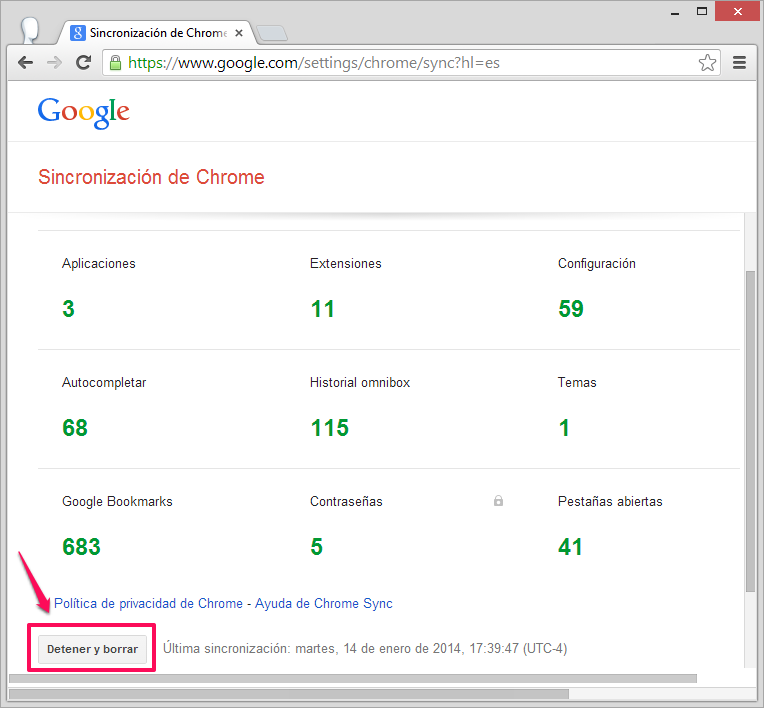Open Ayuda de Chrome Sync link
Viewport: 764px width, 708px height.
pos(324,603)
